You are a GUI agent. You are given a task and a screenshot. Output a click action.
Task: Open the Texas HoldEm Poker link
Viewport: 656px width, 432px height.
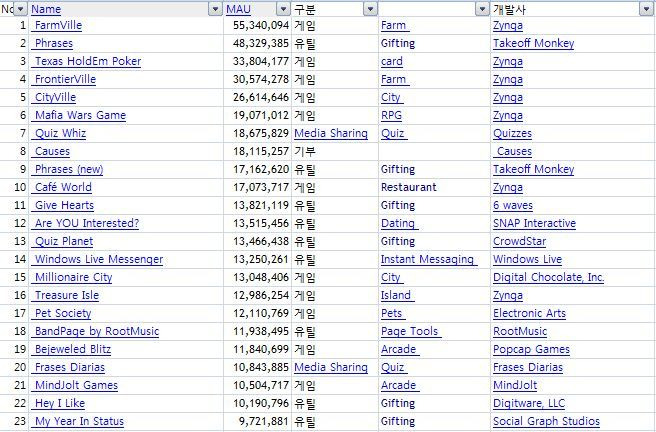pyautogui.click(x=88, y=61)
